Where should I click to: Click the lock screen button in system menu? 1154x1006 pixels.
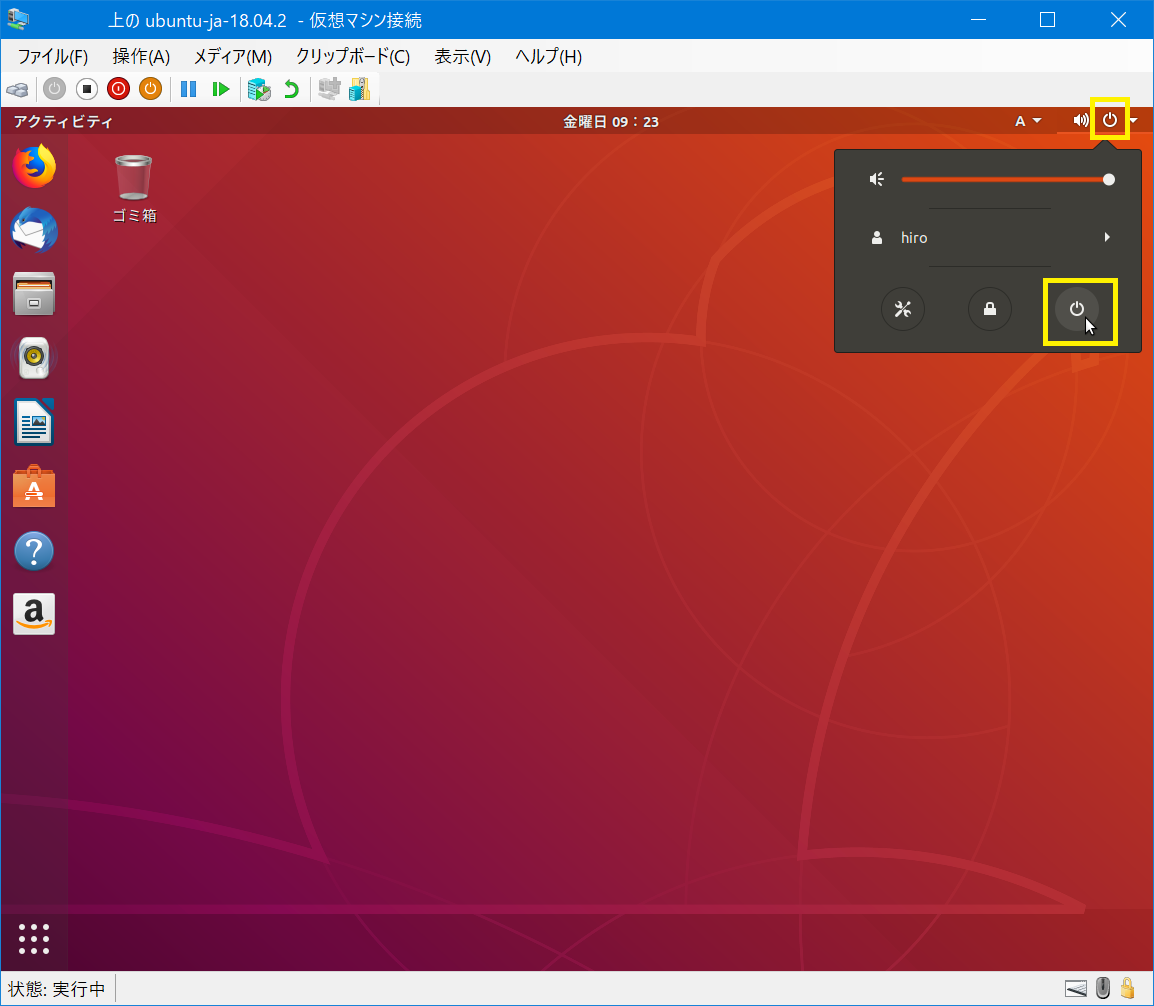(x=989, y=309)
